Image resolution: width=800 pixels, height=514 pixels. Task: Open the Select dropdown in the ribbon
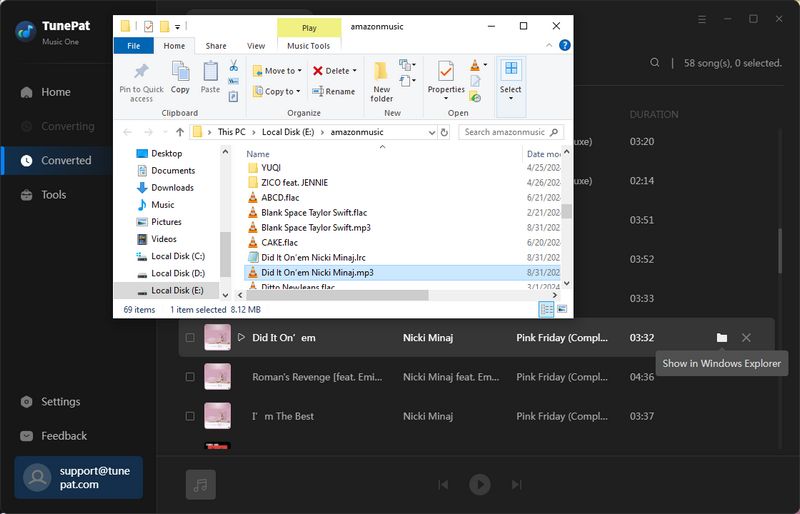510,78
